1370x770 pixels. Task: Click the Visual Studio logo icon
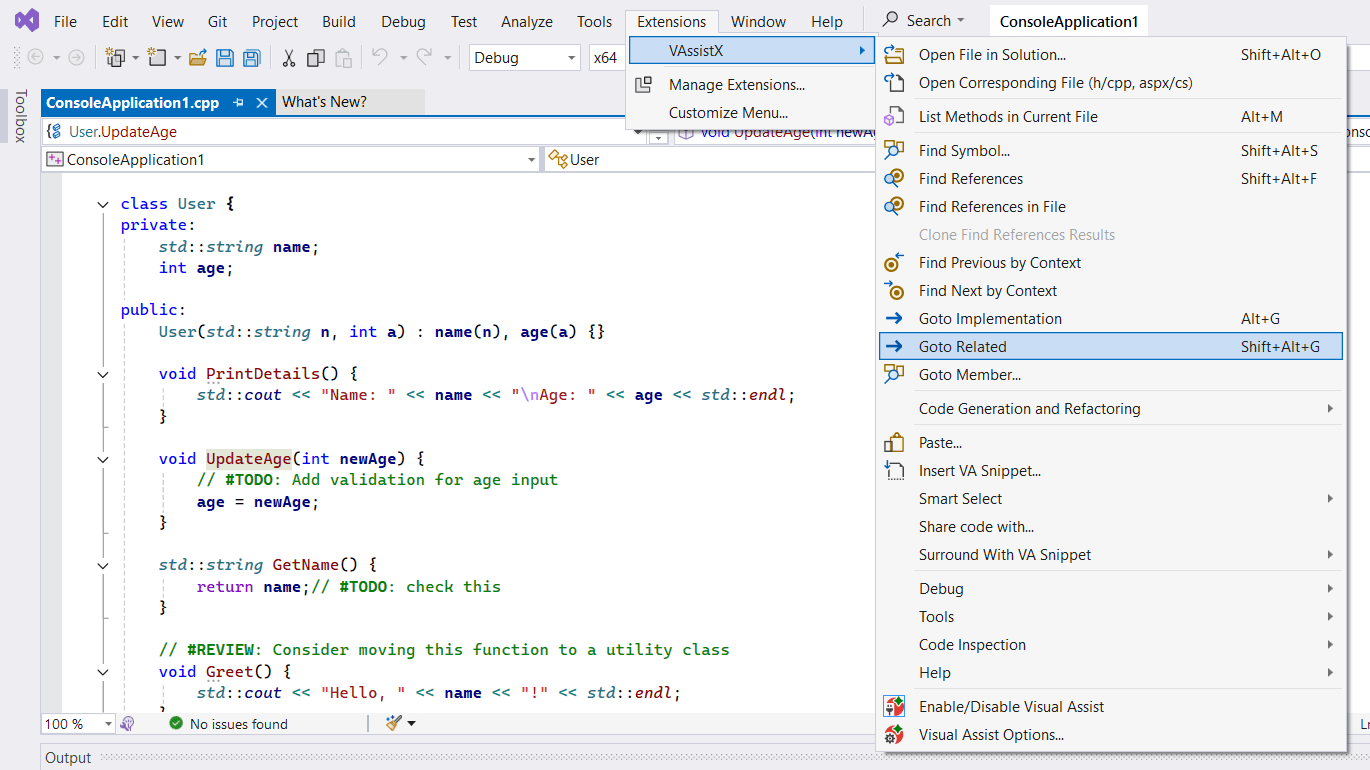[x=27, y=21]
